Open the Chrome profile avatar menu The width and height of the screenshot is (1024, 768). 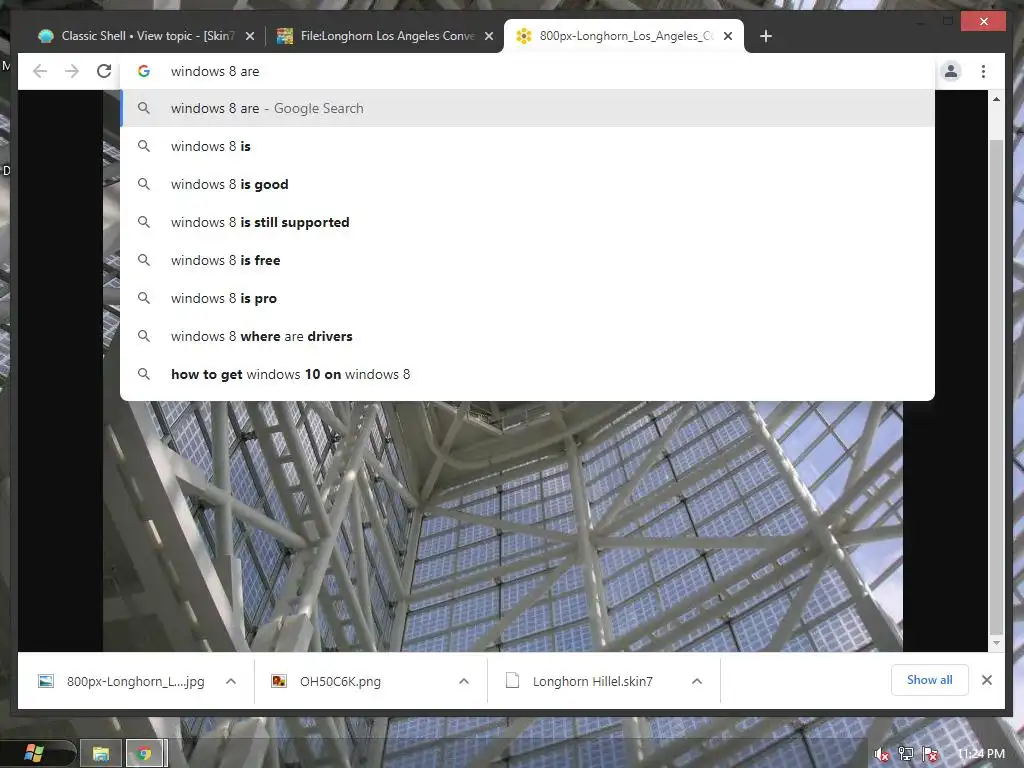coord(951,71)
